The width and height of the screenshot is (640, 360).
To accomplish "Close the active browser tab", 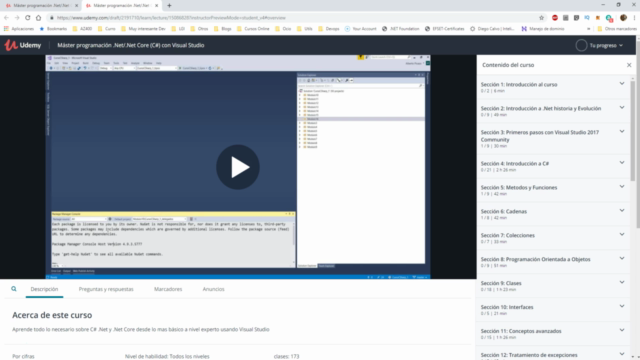I will [156, 6].
